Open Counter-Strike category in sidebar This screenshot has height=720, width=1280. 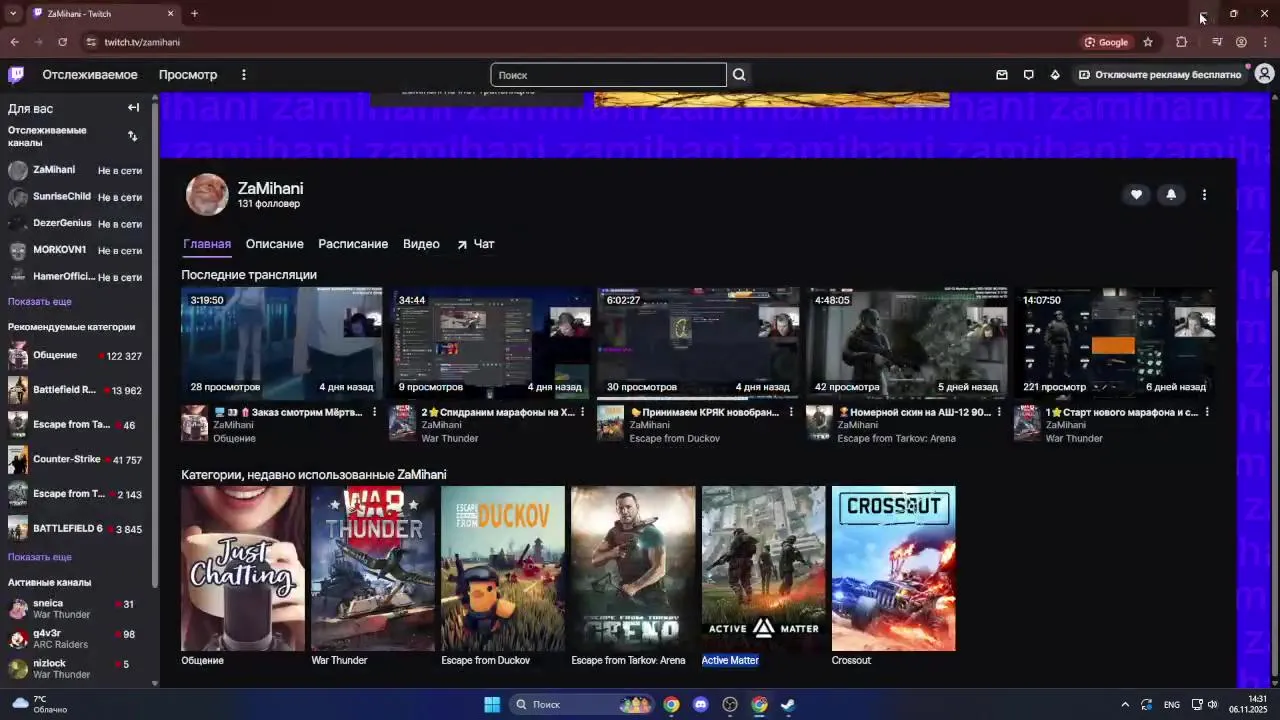[x=75, y=460]
